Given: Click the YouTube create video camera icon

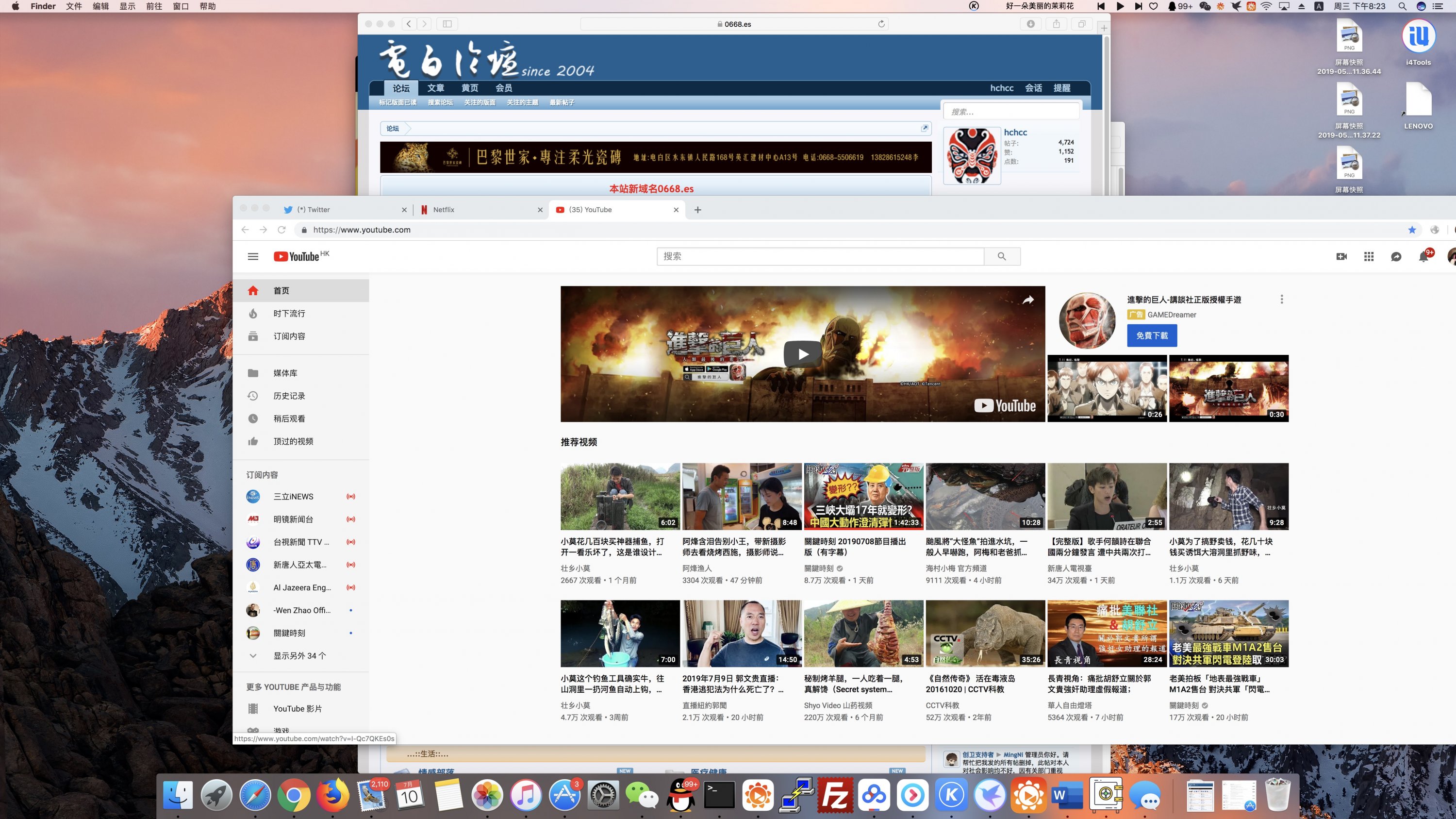Looking at the screenshot, I should pos(1341,257).
